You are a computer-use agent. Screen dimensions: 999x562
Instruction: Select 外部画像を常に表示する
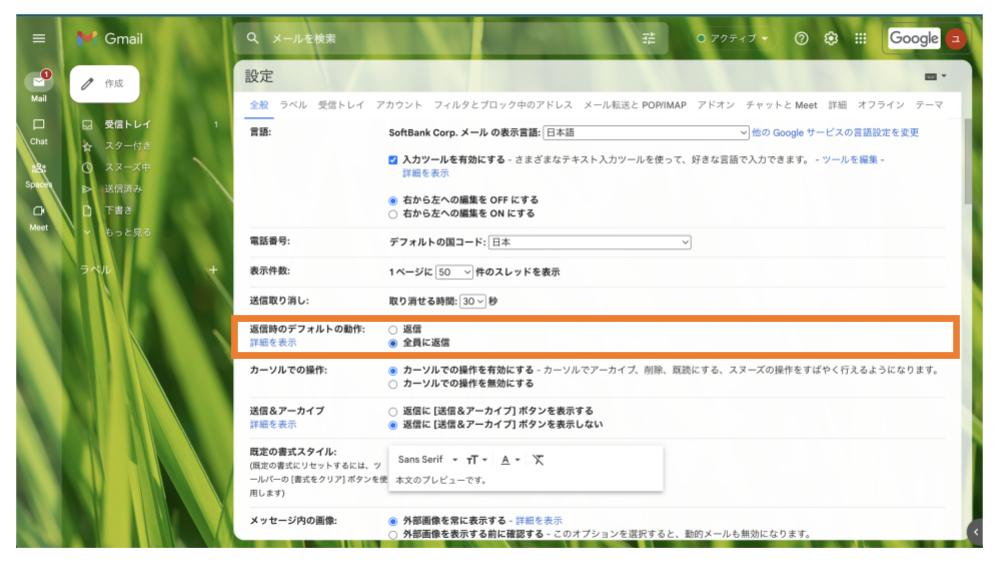pyautogui.click(x=393, y=521)
